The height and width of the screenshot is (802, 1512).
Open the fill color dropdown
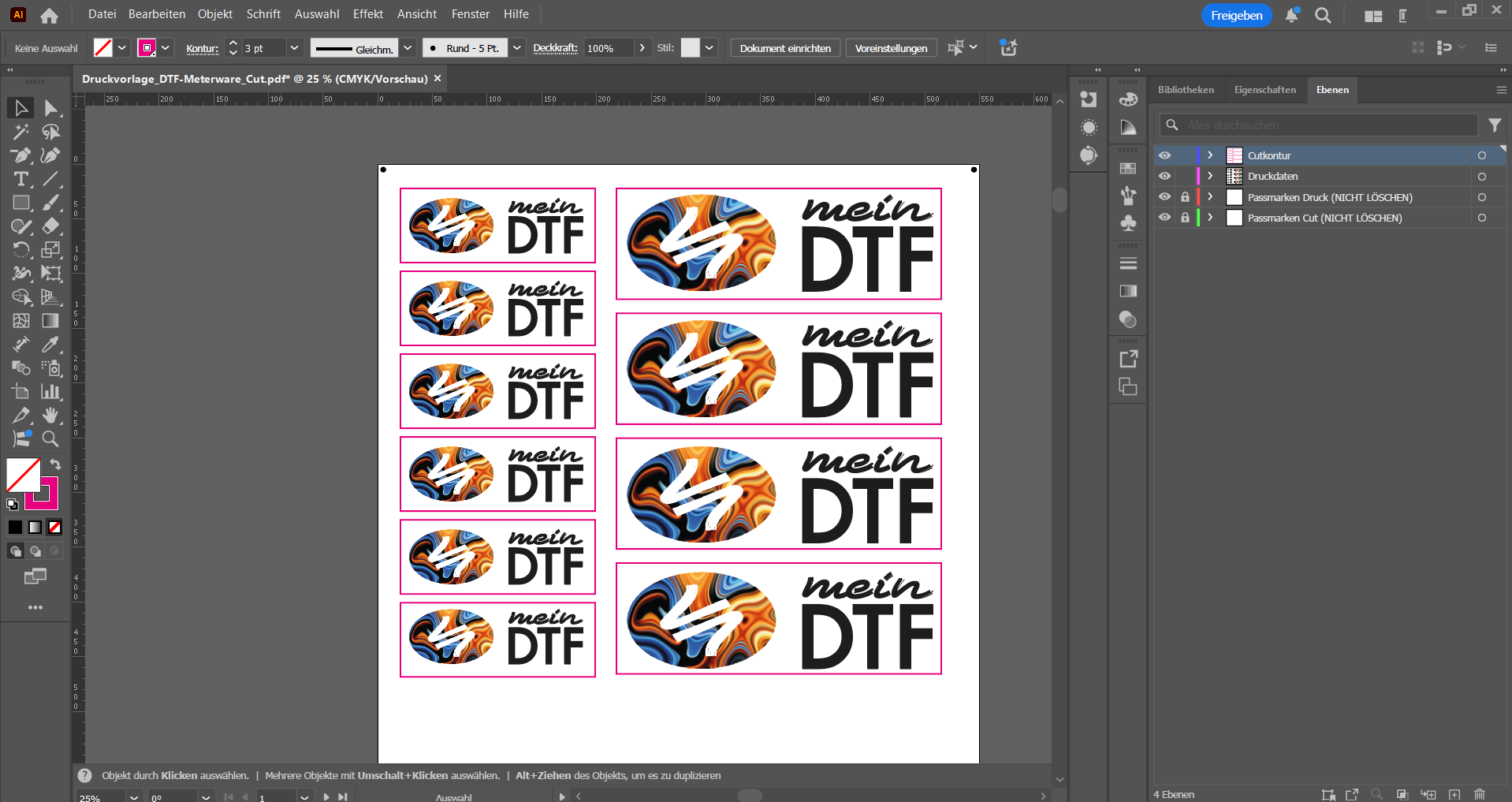click(122, 48)
